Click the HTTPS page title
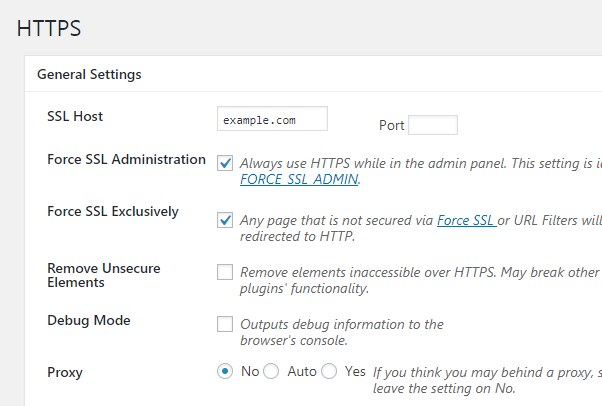 [x=49, y=28]
